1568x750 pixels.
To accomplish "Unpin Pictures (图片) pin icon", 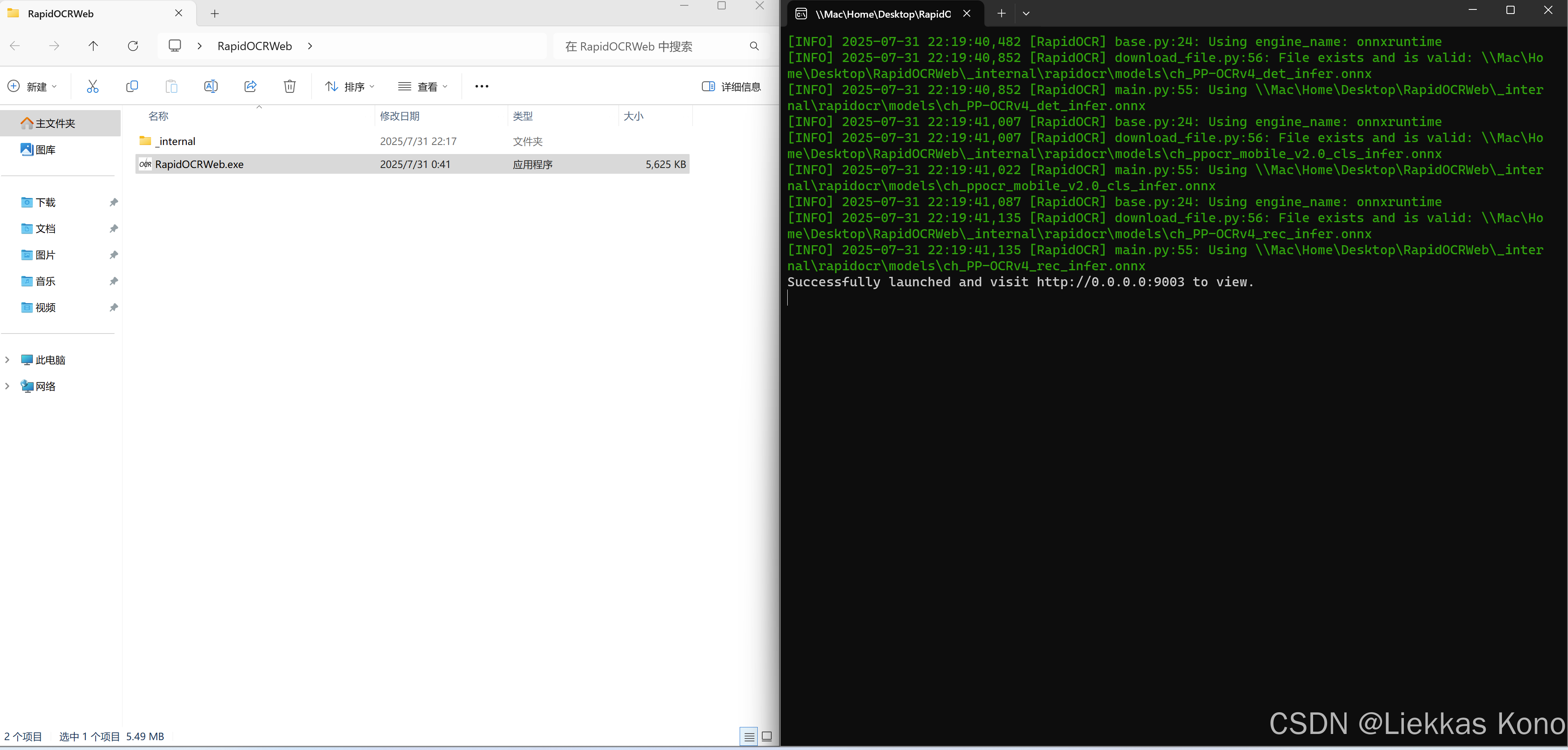I will coord(113,255).
